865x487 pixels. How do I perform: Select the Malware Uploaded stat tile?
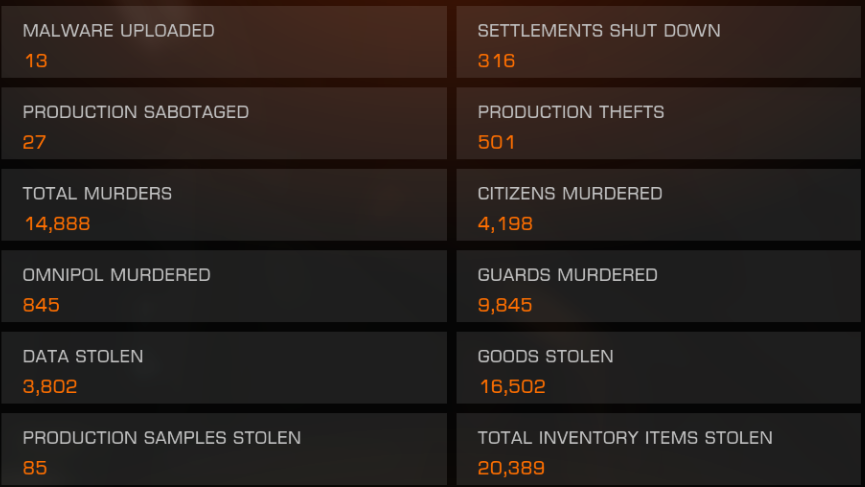click(x=224, y=42)
